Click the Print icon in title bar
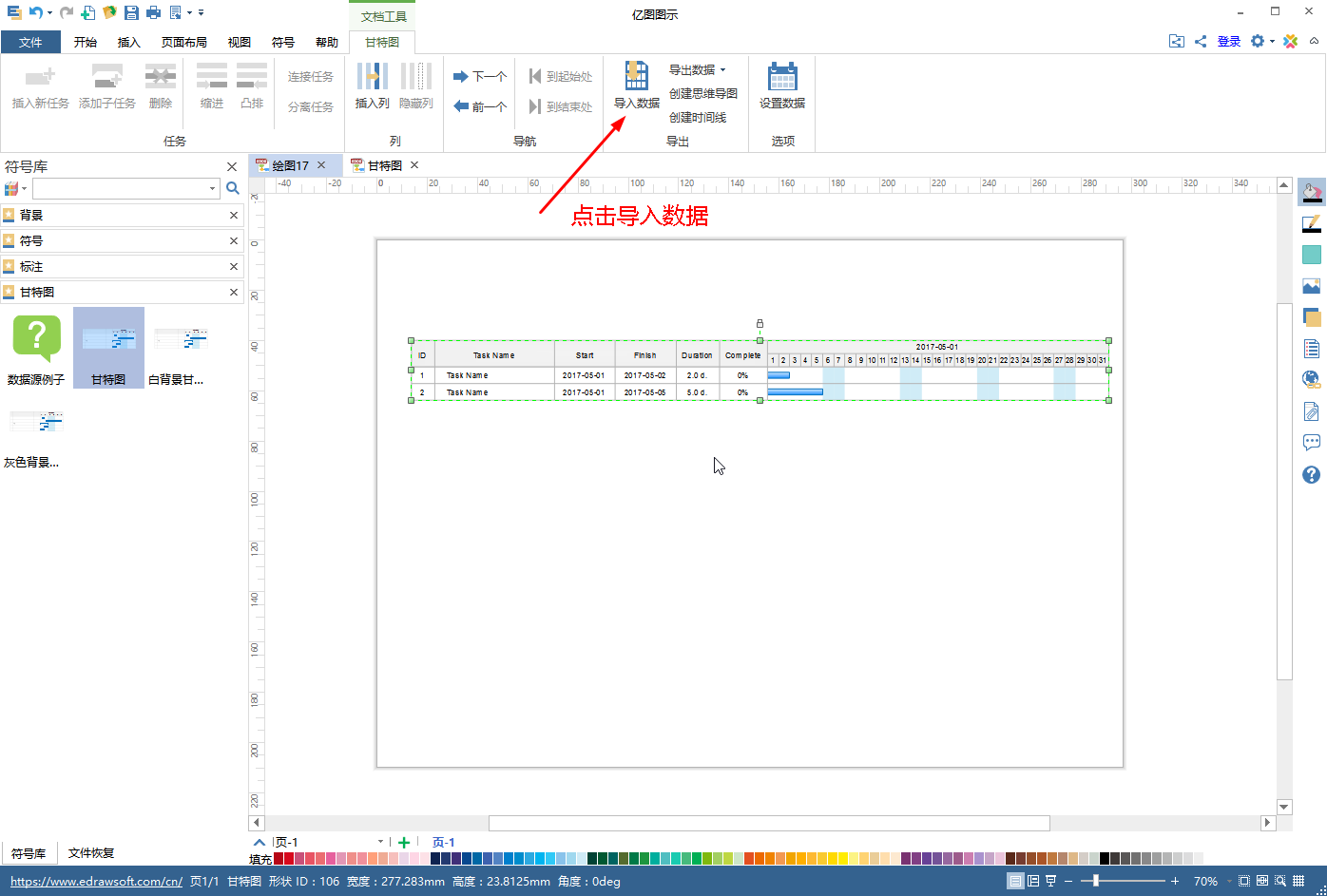 [153, 12]
